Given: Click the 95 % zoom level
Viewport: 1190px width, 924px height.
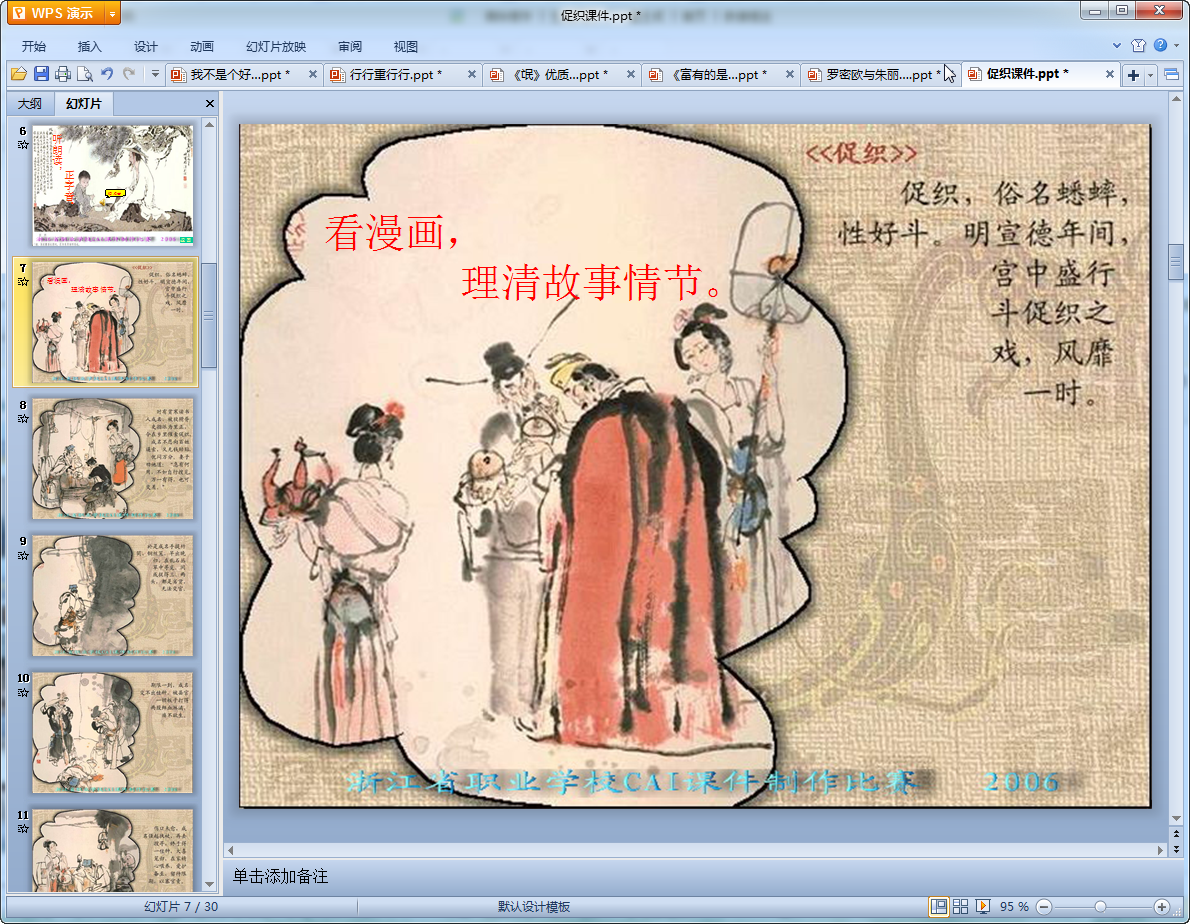Looking at the screenshot, I should [1014, 907].
